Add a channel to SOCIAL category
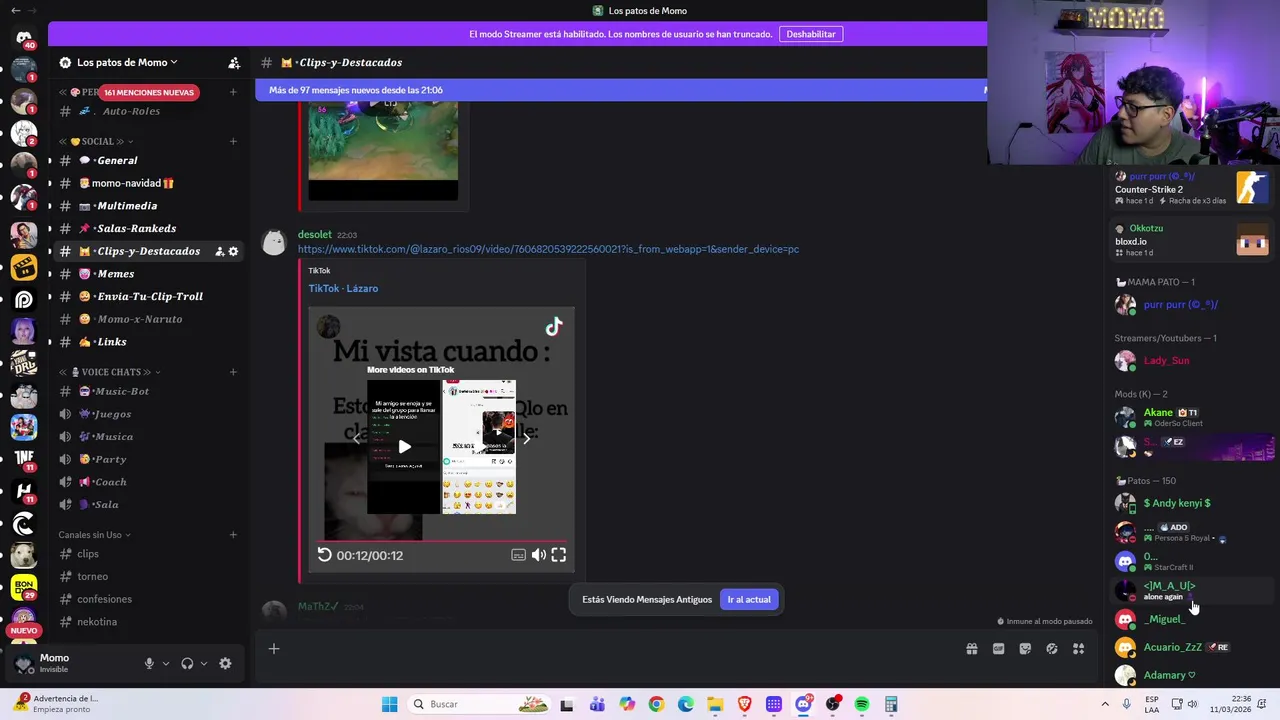This screenshot has width=1280, height=720. click(x=233, y=141)
